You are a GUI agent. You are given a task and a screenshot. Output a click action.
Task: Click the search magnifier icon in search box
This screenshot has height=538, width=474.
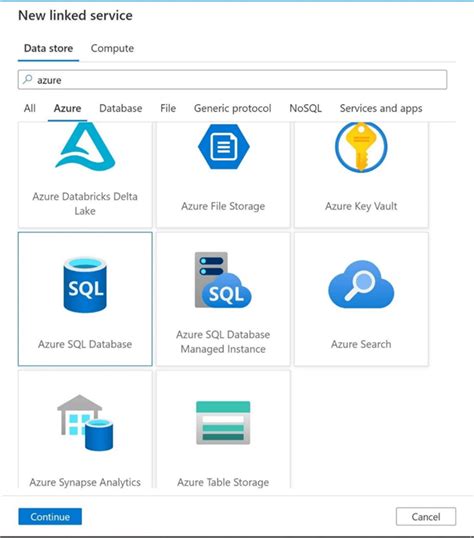tap(27, 80)
